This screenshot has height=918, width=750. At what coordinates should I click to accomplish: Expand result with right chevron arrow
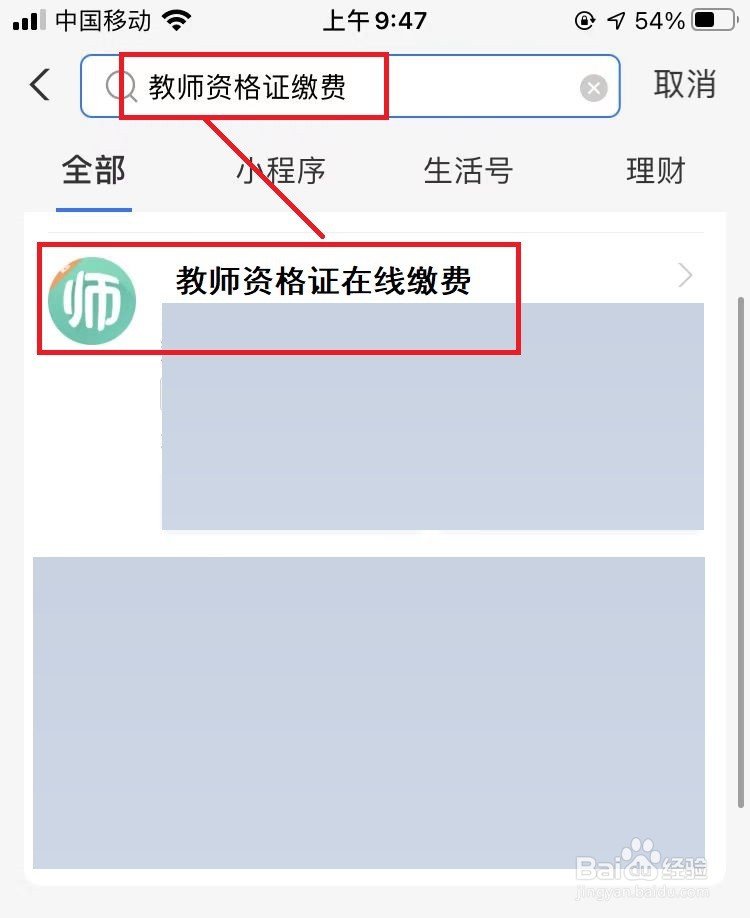click(685, 275)
